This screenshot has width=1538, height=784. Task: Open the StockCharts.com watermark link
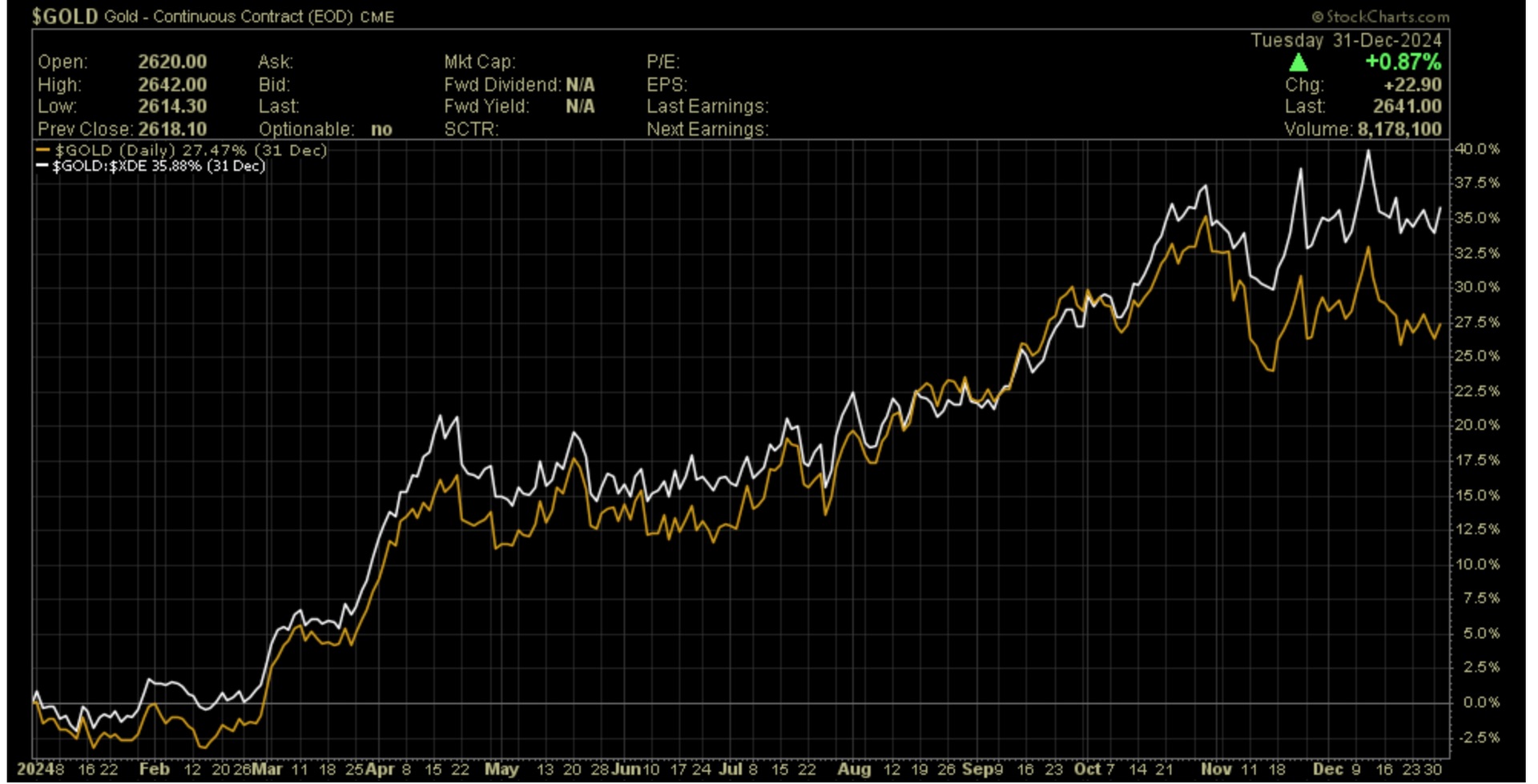click(1380, 17)
